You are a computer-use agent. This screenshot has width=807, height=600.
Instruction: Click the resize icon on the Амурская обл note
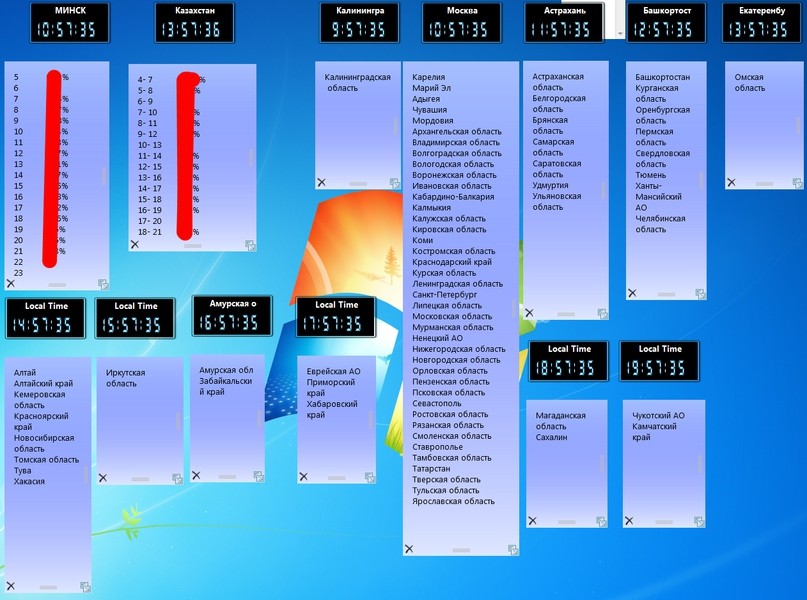258,477
